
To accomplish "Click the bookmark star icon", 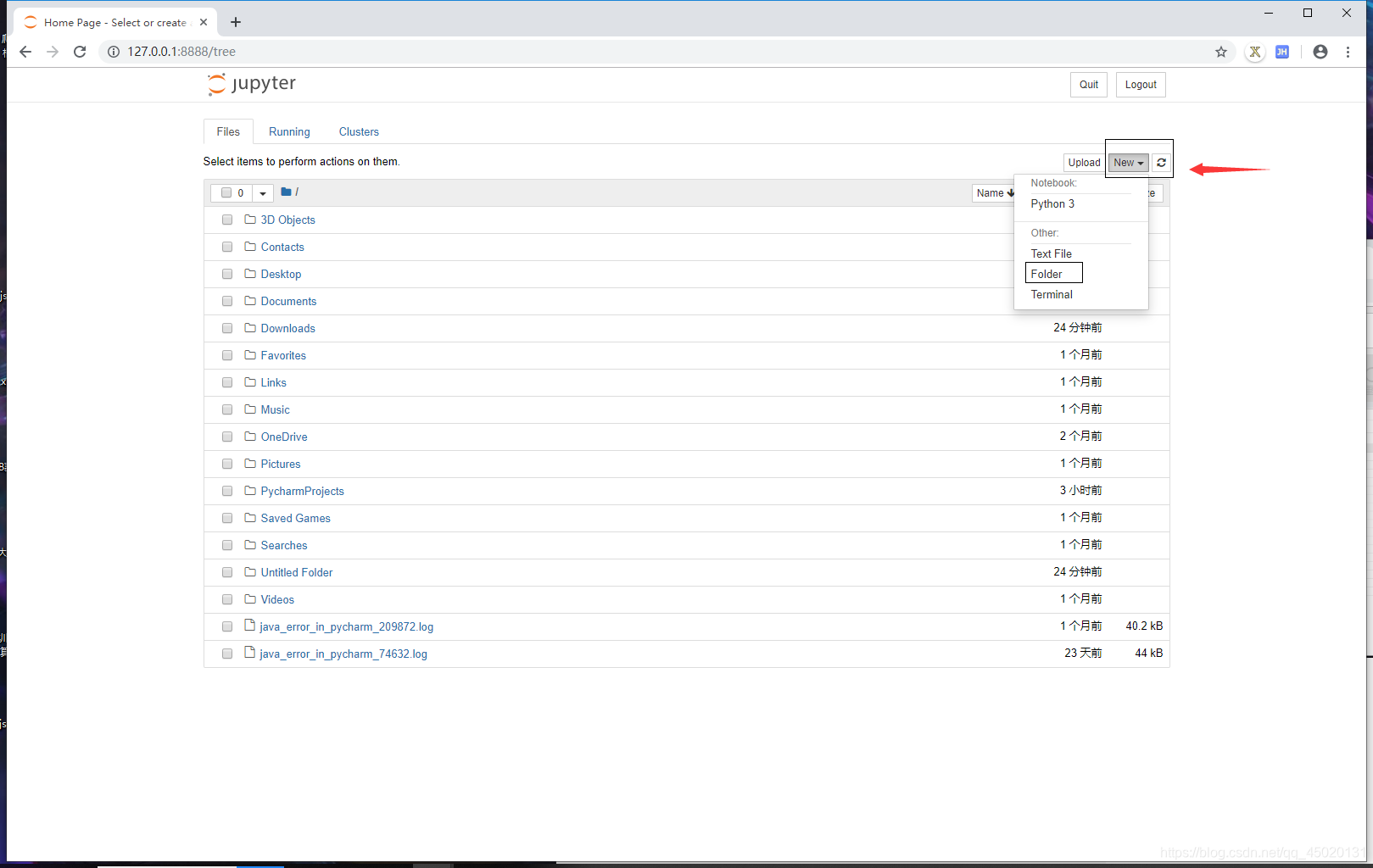I will pyautogui.click(x=1221, y=52).
